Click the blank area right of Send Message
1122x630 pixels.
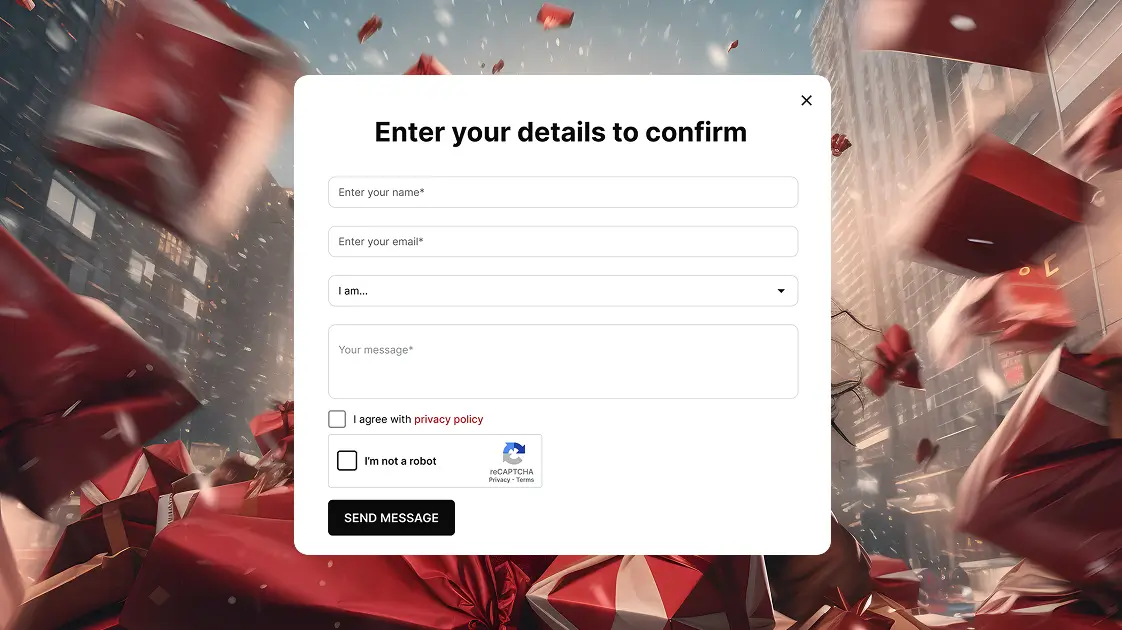point(640,518)
